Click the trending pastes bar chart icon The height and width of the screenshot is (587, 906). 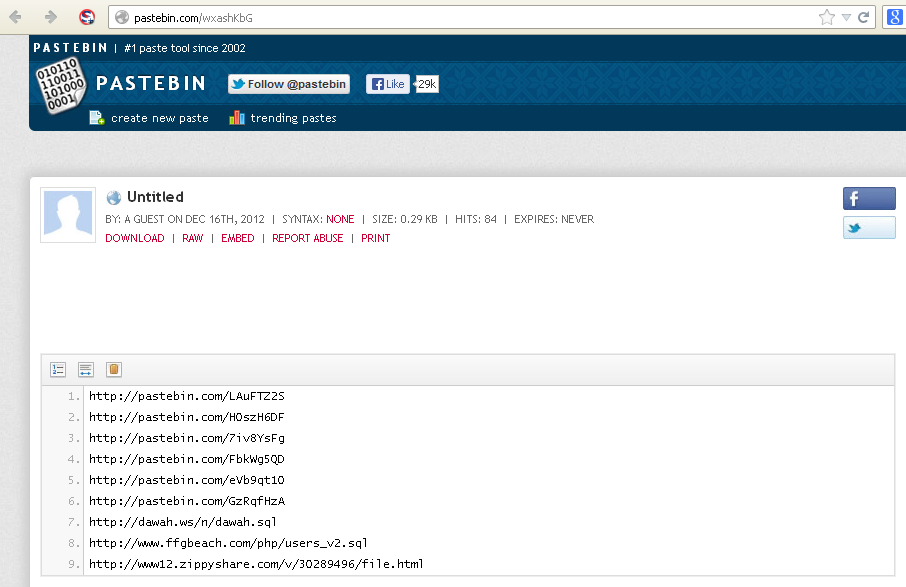237,118
